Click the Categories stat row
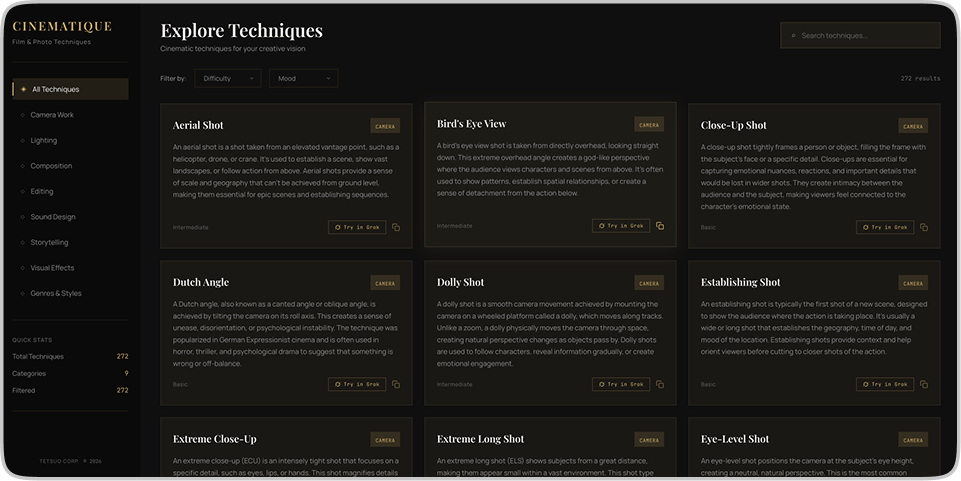 [x=70, y=373]
